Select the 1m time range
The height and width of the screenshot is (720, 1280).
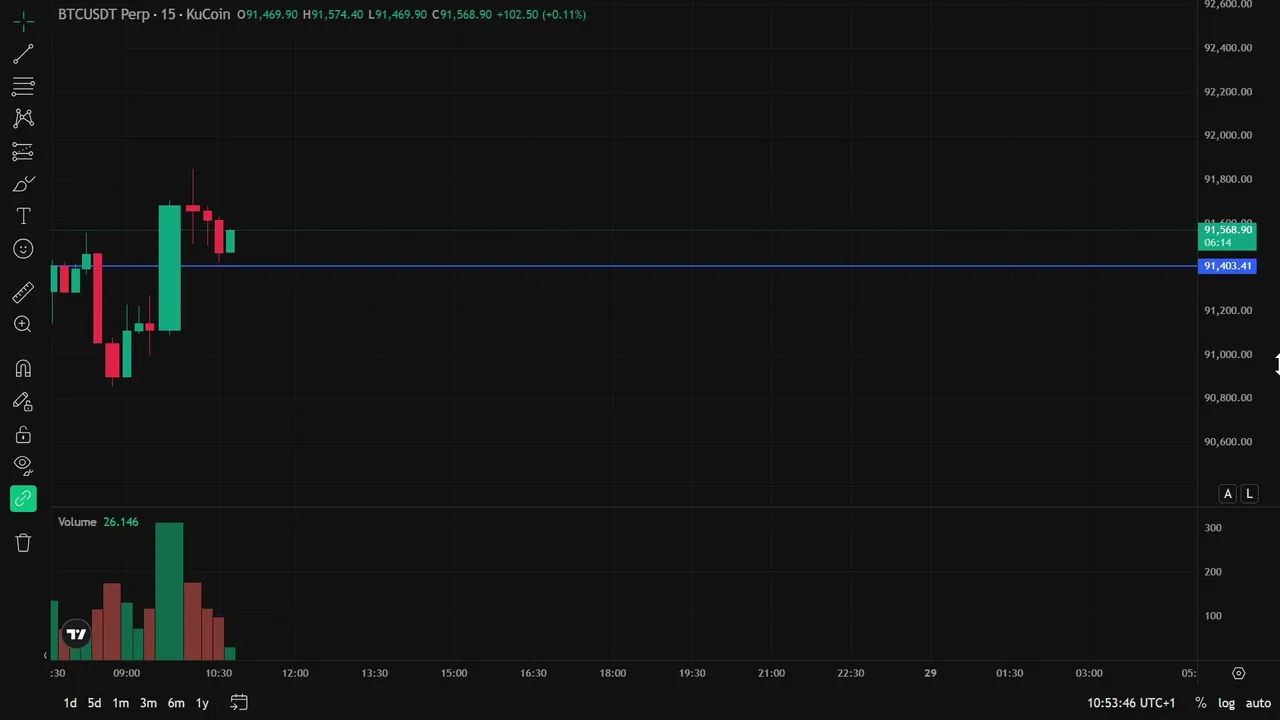(x=120, y=703)
